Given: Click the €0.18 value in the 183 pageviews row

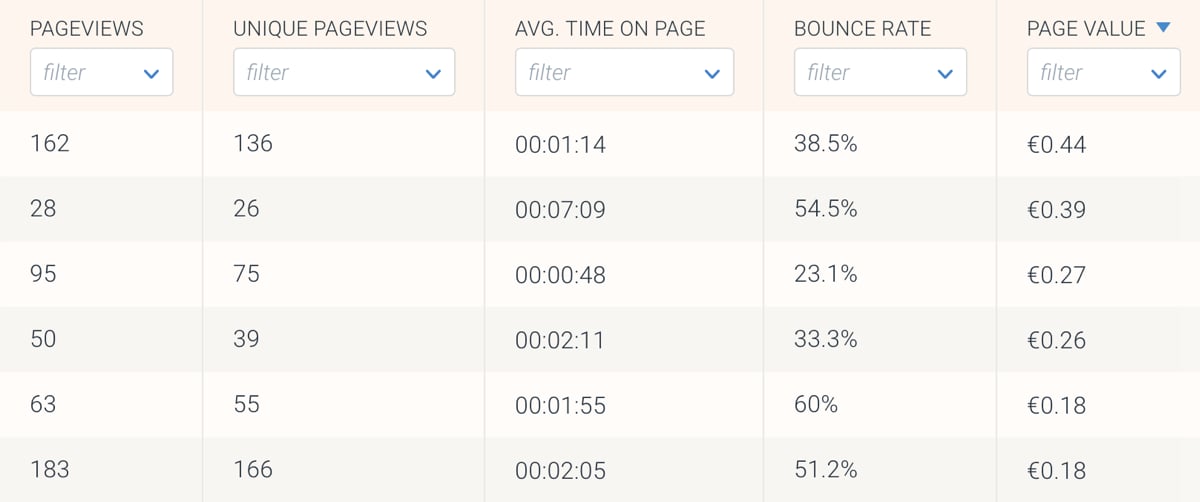Looking at the screenshot, I should 1057,471.
